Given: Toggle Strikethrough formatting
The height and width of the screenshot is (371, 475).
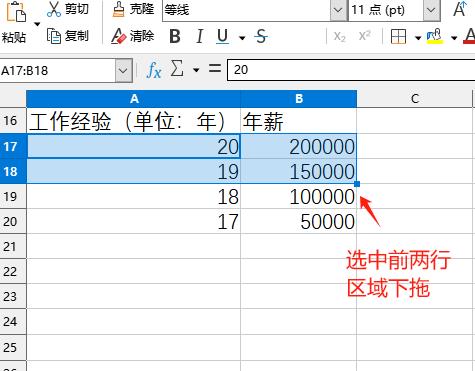Looking at the screenshot, I should point(261,36).
